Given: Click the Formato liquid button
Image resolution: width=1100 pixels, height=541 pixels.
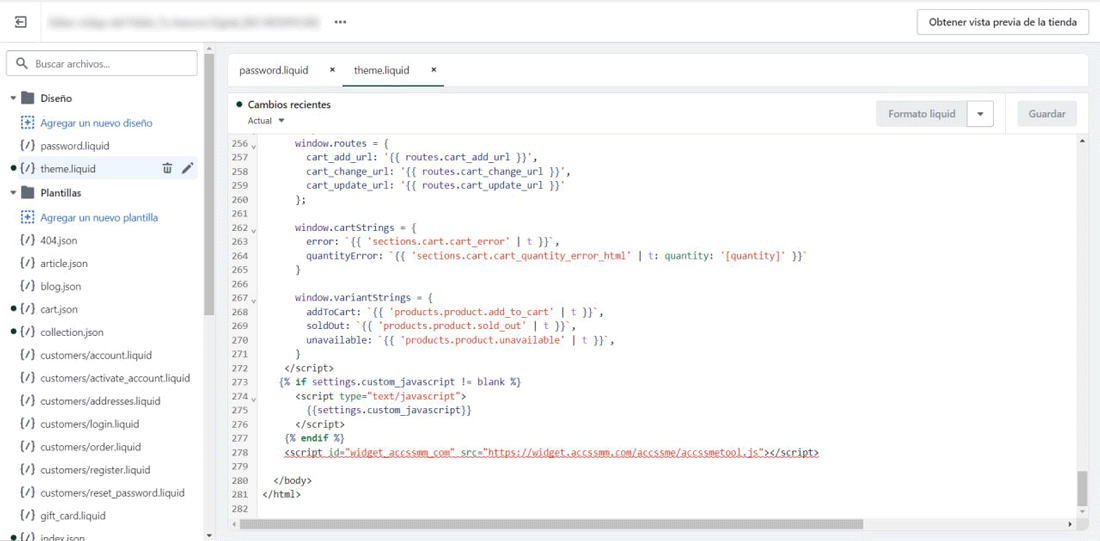Looking at the screenshot, I should pyautogui.click(x=922, y=114).
